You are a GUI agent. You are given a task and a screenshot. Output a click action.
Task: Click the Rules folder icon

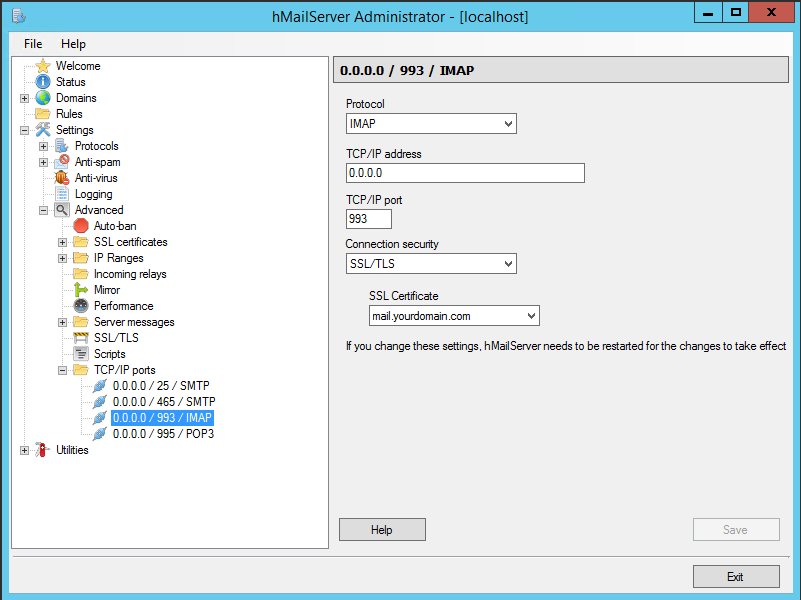43,113
